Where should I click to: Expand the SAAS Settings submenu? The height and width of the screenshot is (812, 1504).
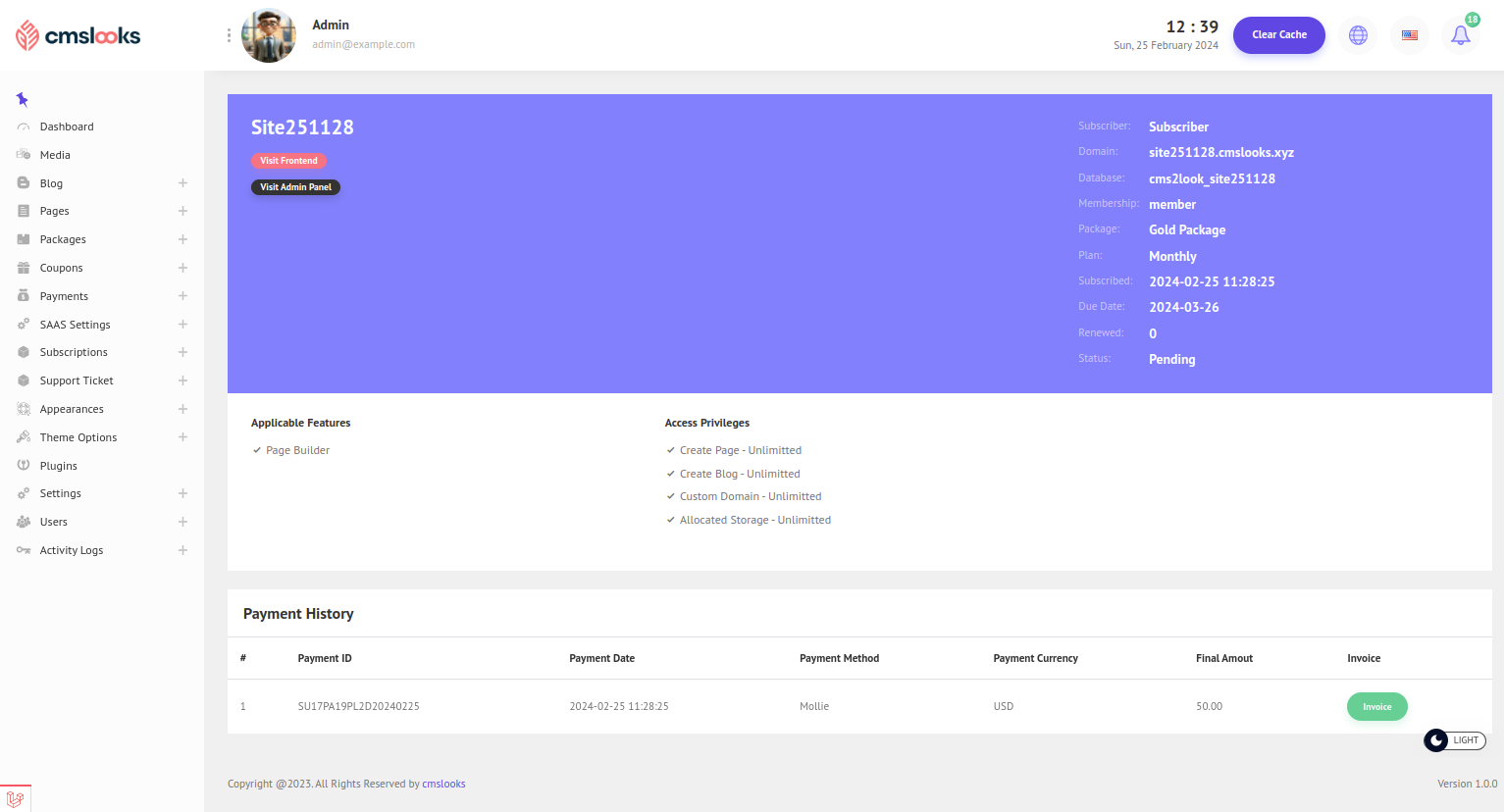[182, 325]
